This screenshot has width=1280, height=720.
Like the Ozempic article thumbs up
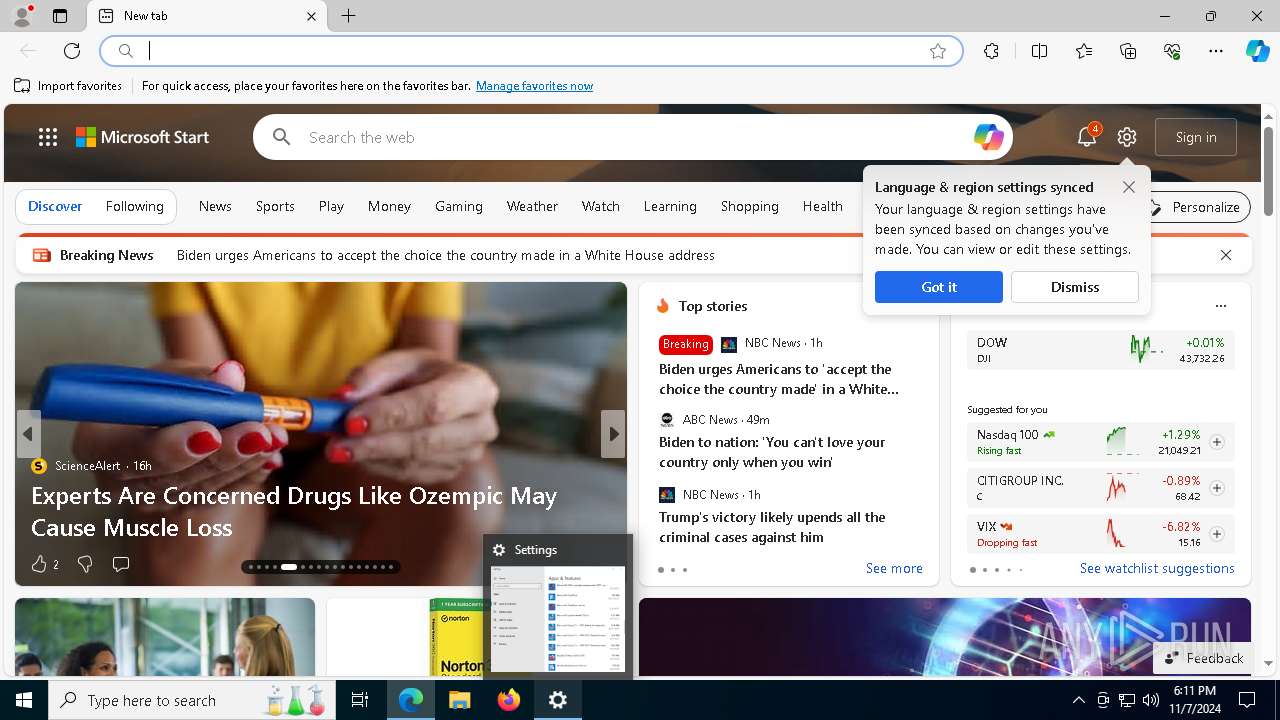pyautogui.click(x=39, y=564)
